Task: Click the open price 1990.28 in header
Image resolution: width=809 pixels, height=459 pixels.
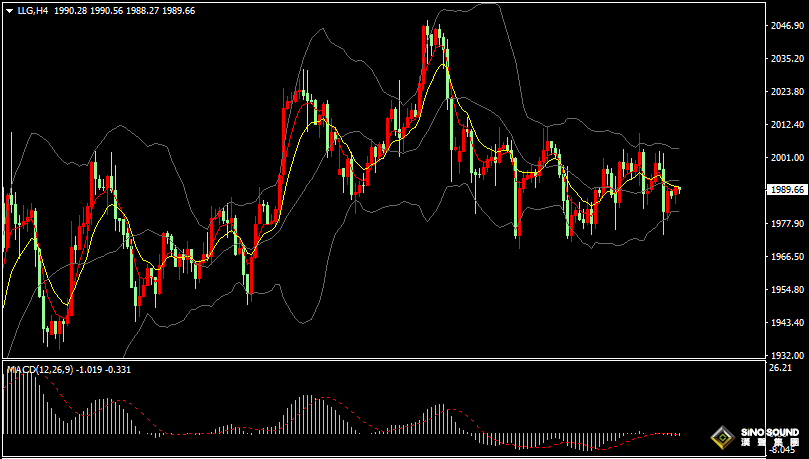Action: tap(72, 10)
